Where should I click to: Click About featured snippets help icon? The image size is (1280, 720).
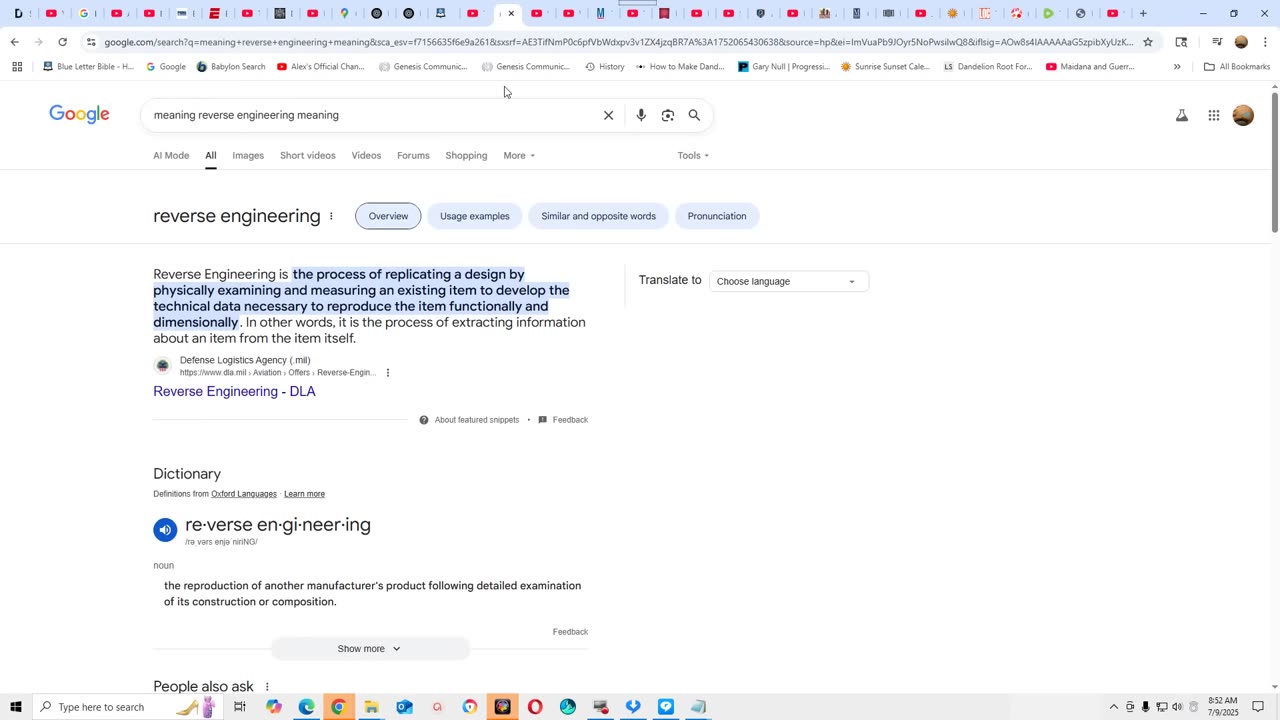[424, 420]
